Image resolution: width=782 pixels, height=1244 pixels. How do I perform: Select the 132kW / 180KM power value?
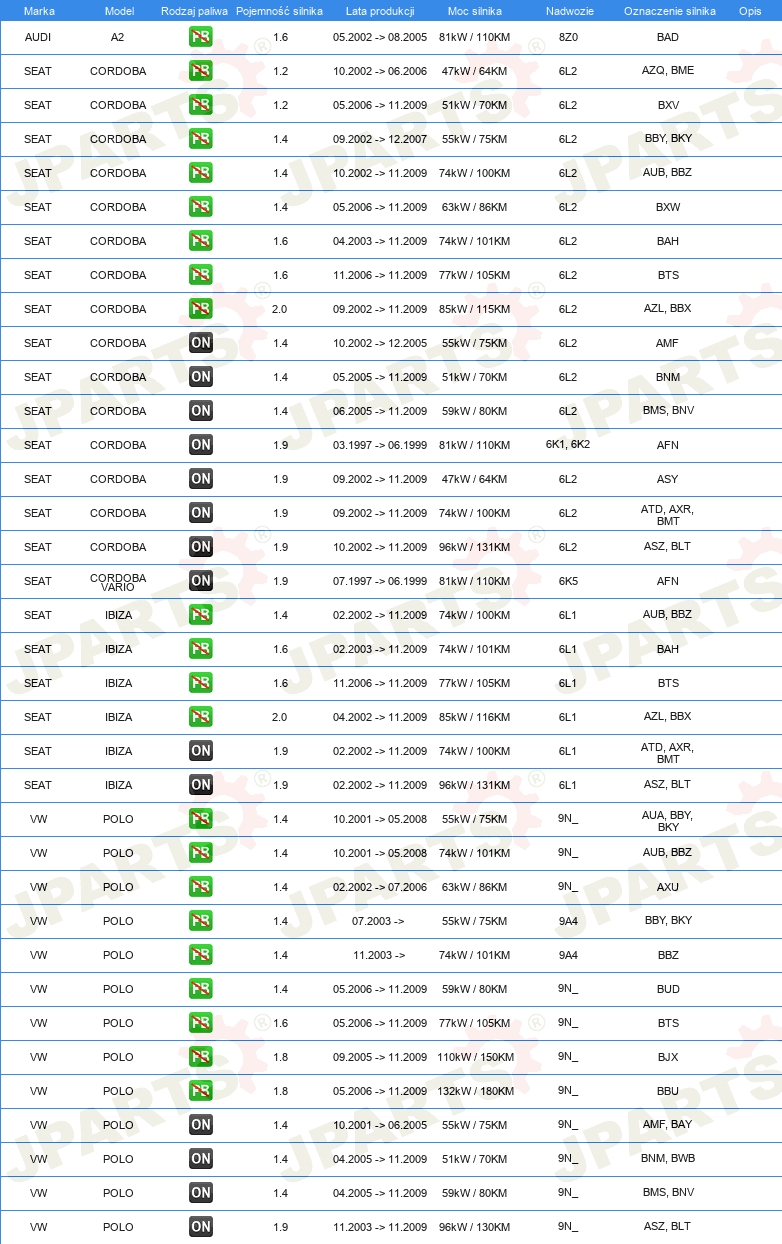click(475, 1091)
